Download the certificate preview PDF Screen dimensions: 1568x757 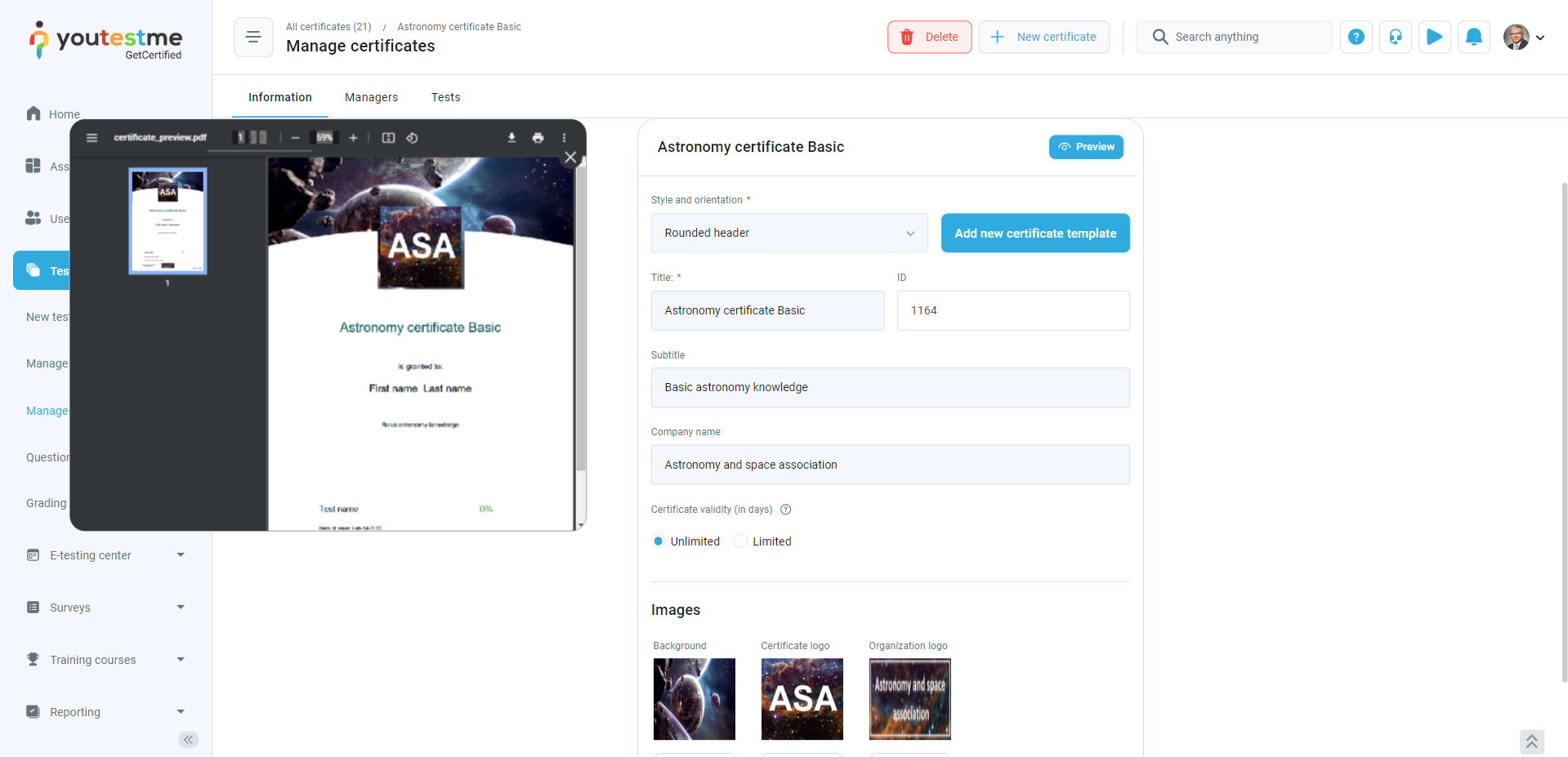pyautogui.click(x=511, y=138)
